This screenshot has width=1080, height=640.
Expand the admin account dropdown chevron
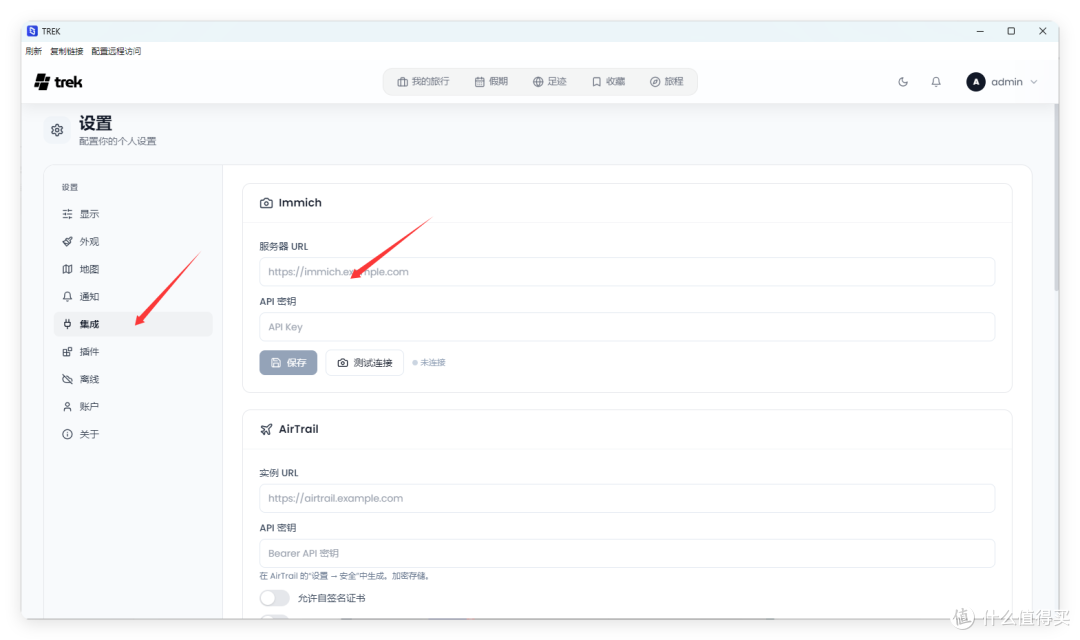coord(1034,82)
